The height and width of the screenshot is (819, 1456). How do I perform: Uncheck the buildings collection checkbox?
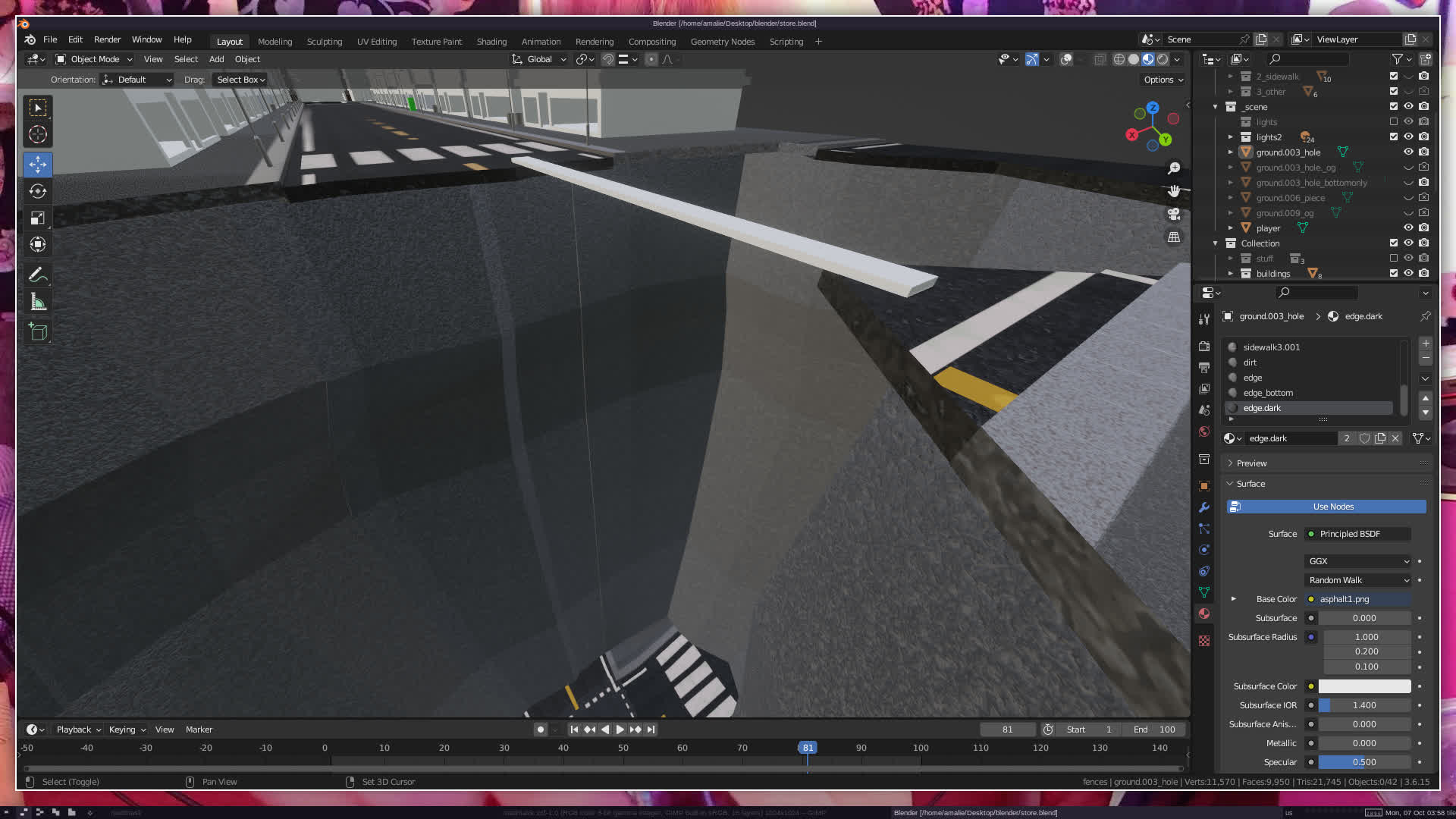pyautogui.click(x=1393, y=273)
